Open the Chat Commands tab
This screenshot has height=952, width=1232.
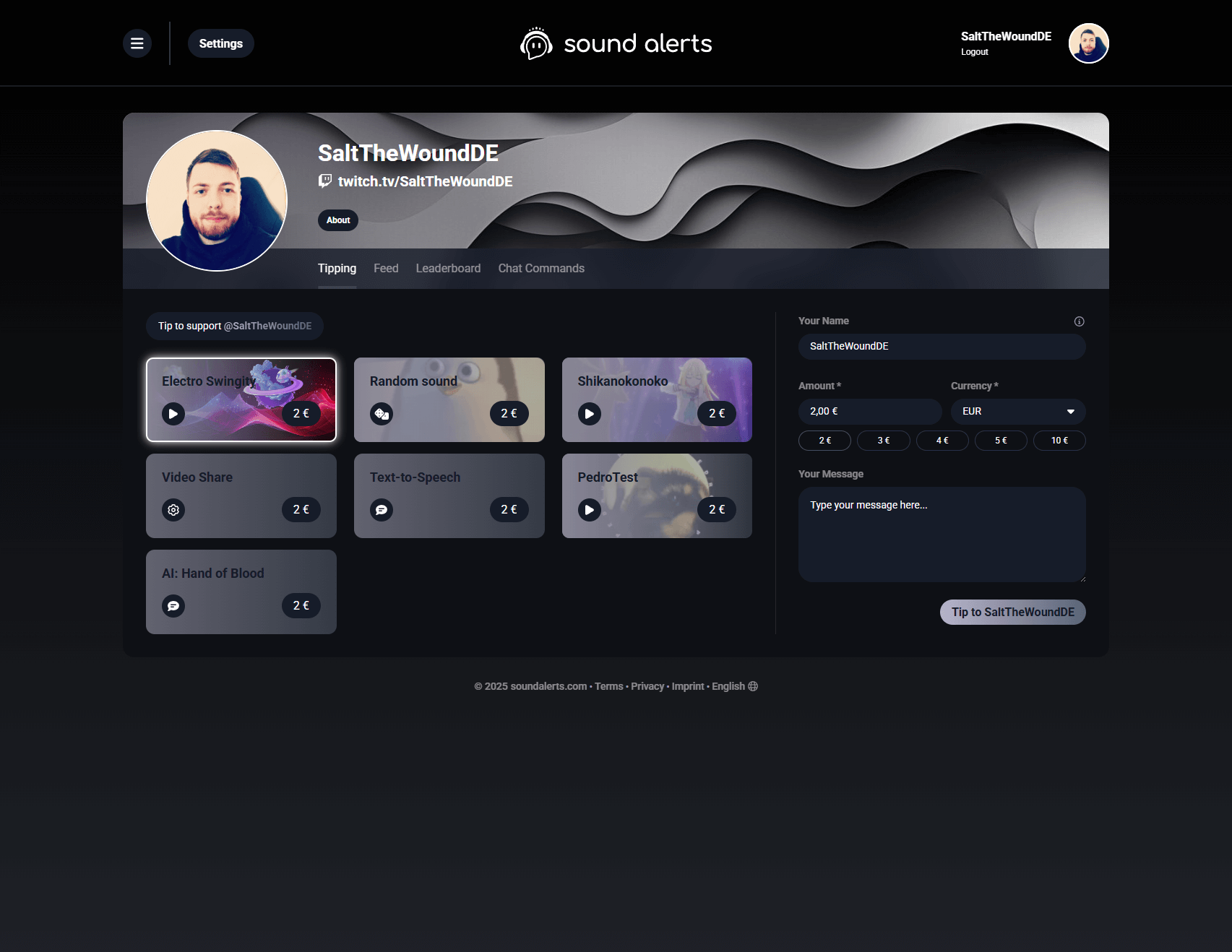(541, 268)
